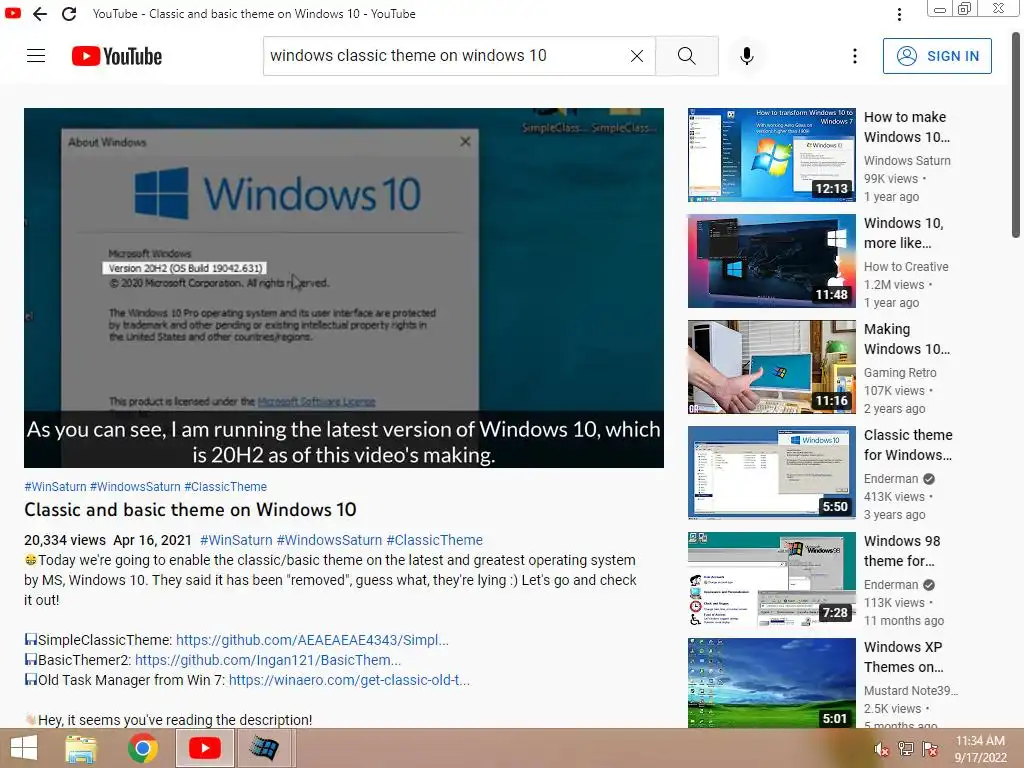Open the BasicThemer2 GitHub link
Image resolution: width=1024 pixels, height=768 pixels.
point(268,660)
